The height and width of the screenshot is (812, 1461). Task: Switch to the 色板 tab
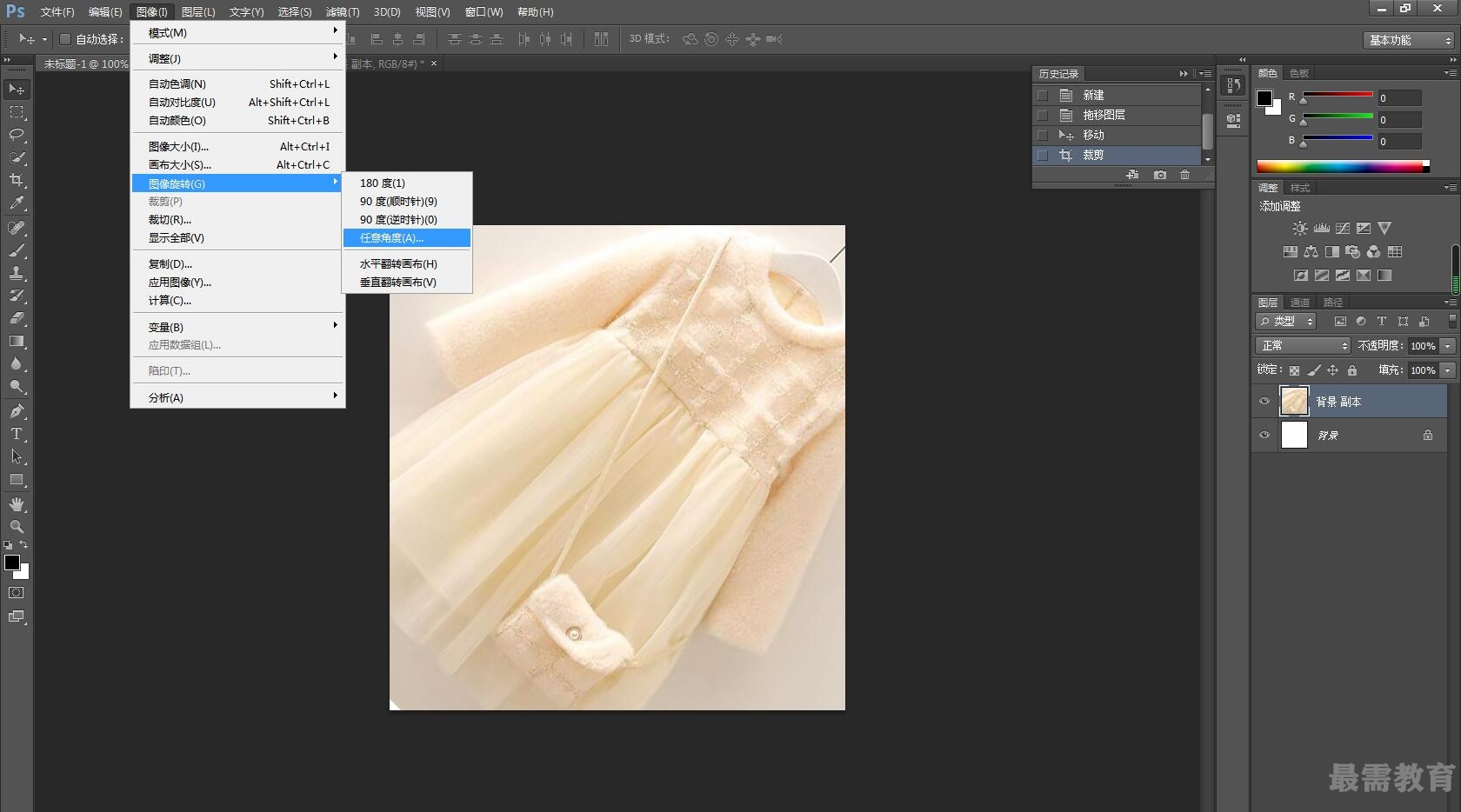(1299, 73)
